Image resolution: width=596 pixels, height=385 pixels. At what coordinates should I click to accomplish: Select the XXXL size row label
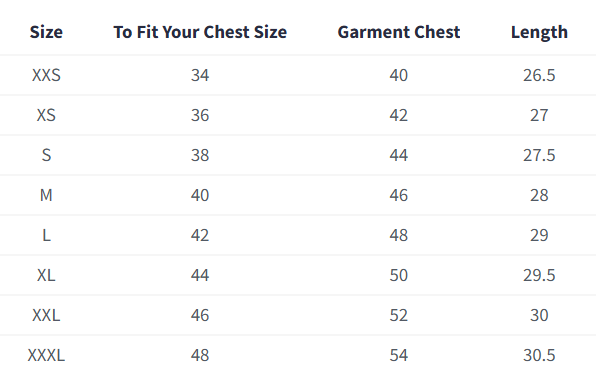[x=46, y=355]
